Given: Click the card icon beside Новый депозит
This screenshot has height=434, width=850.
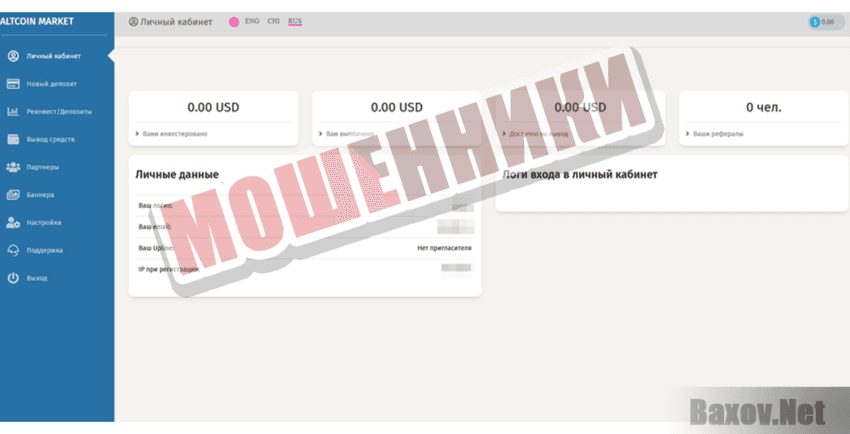Looking at the screenshot, I should tap(13, 84).
